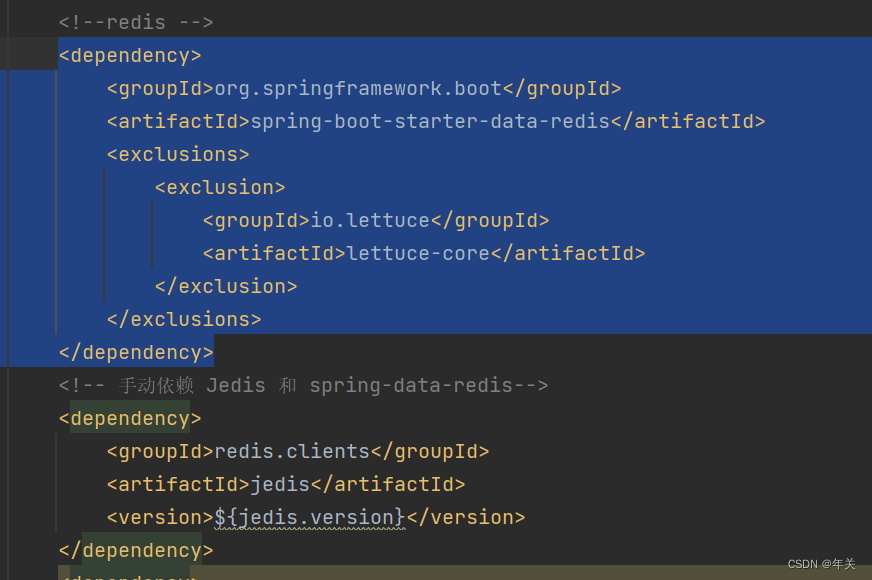
Task: Click the <!--redis --> comment line
Action: coord(136,23)
